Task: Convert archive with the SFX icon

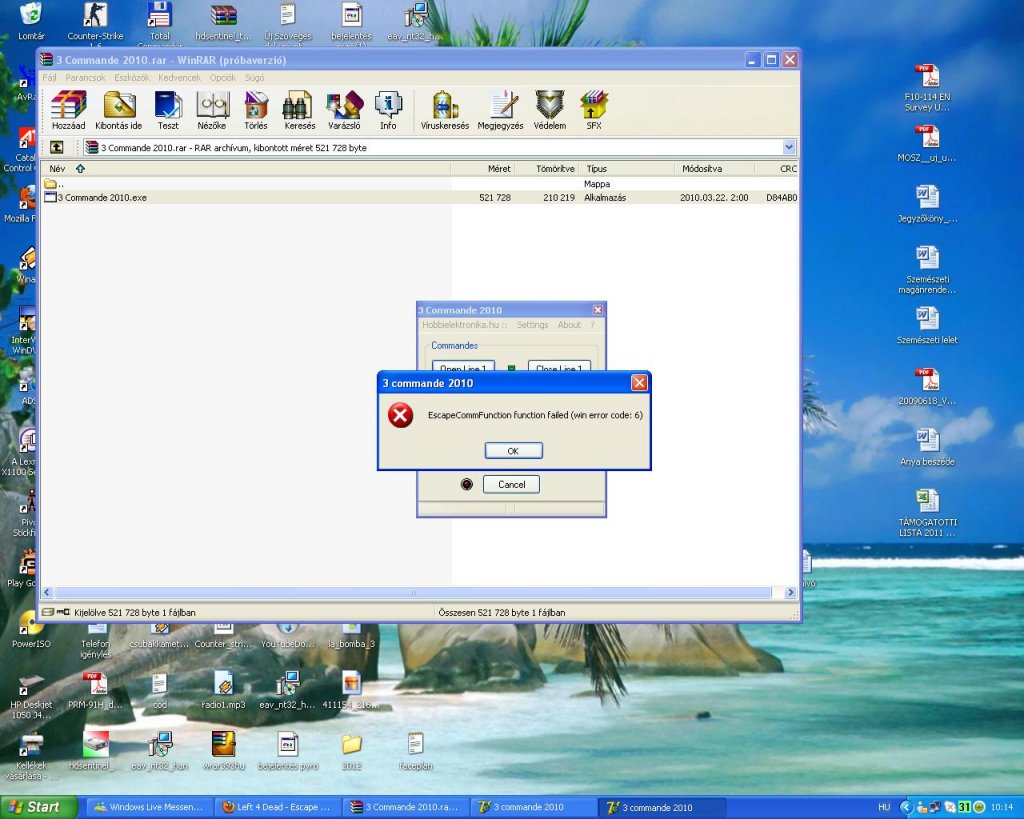Action: click(594, 110)
